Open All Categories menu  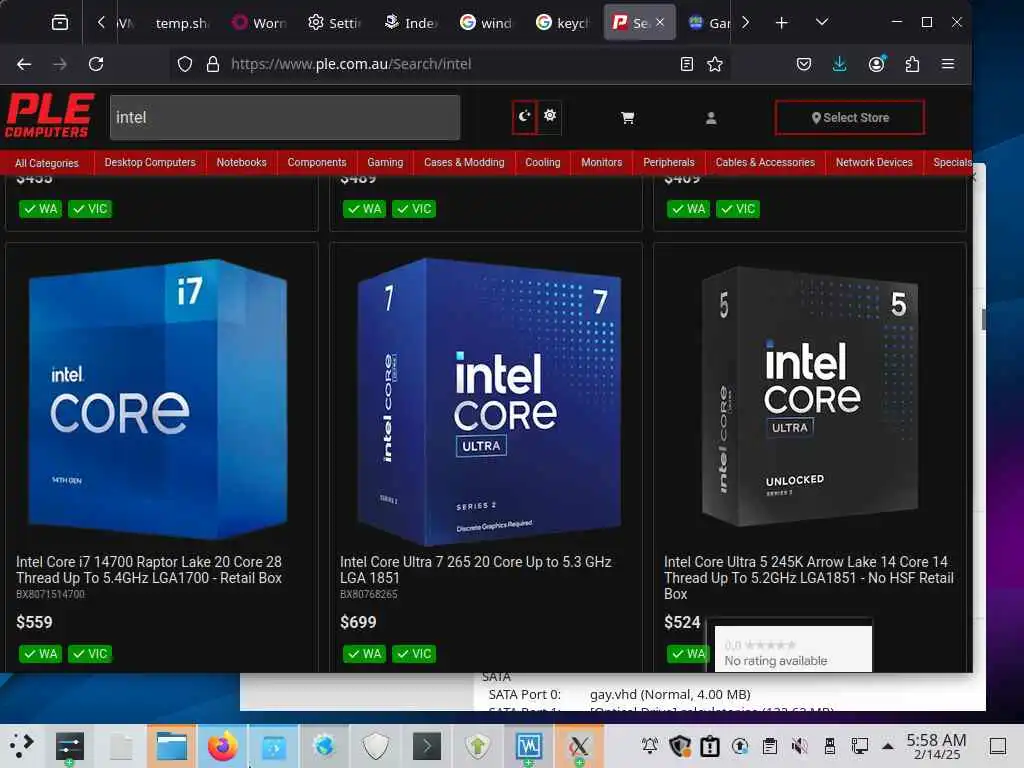click(x=46, y=163)
